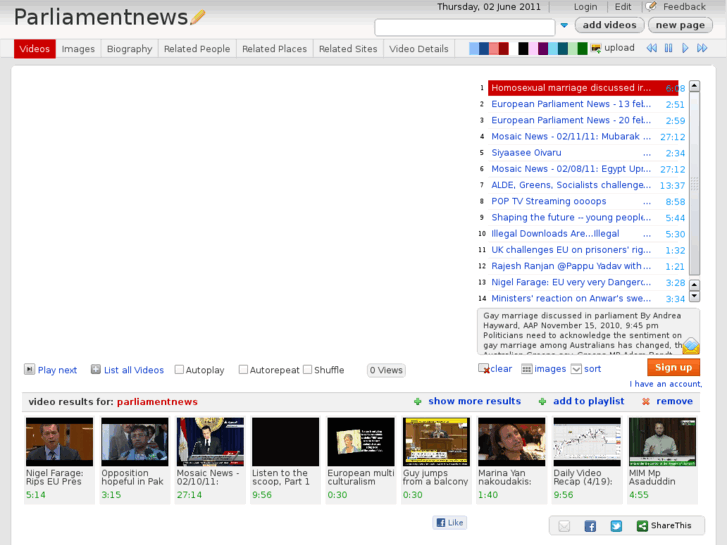Click green plus beside show more results
Viewport: 727px width, 545px height.
click(418, 401)
